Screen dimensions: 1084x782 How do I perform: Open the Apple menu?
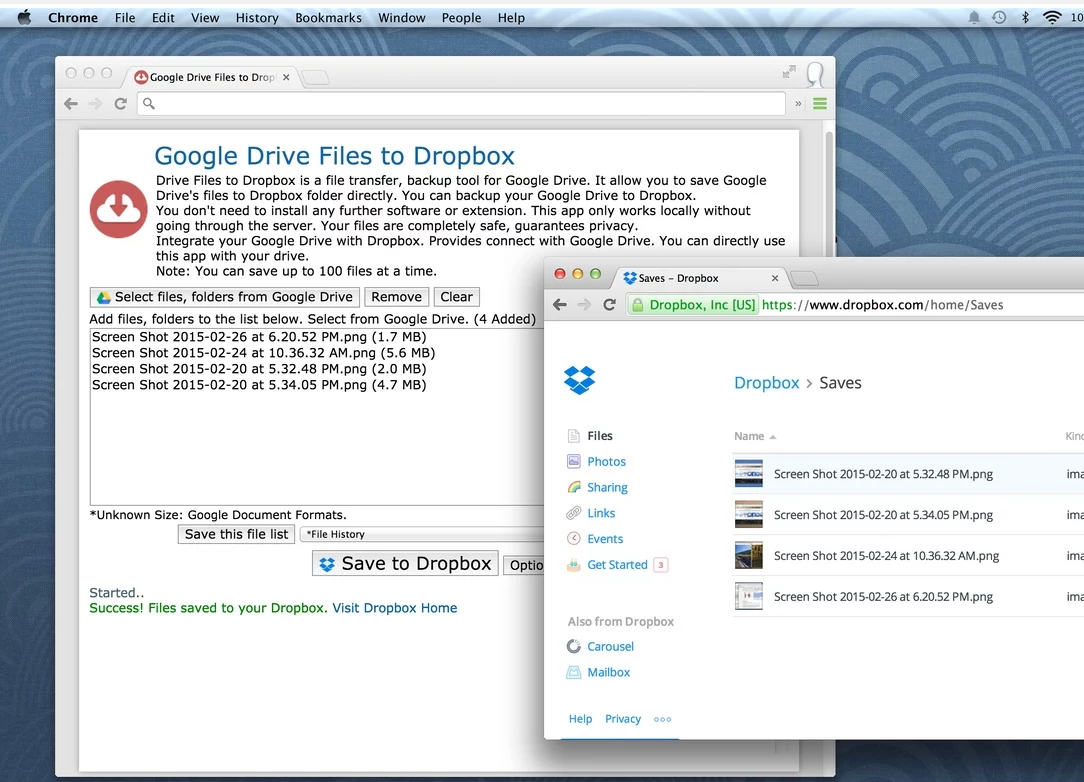(24, 17)
